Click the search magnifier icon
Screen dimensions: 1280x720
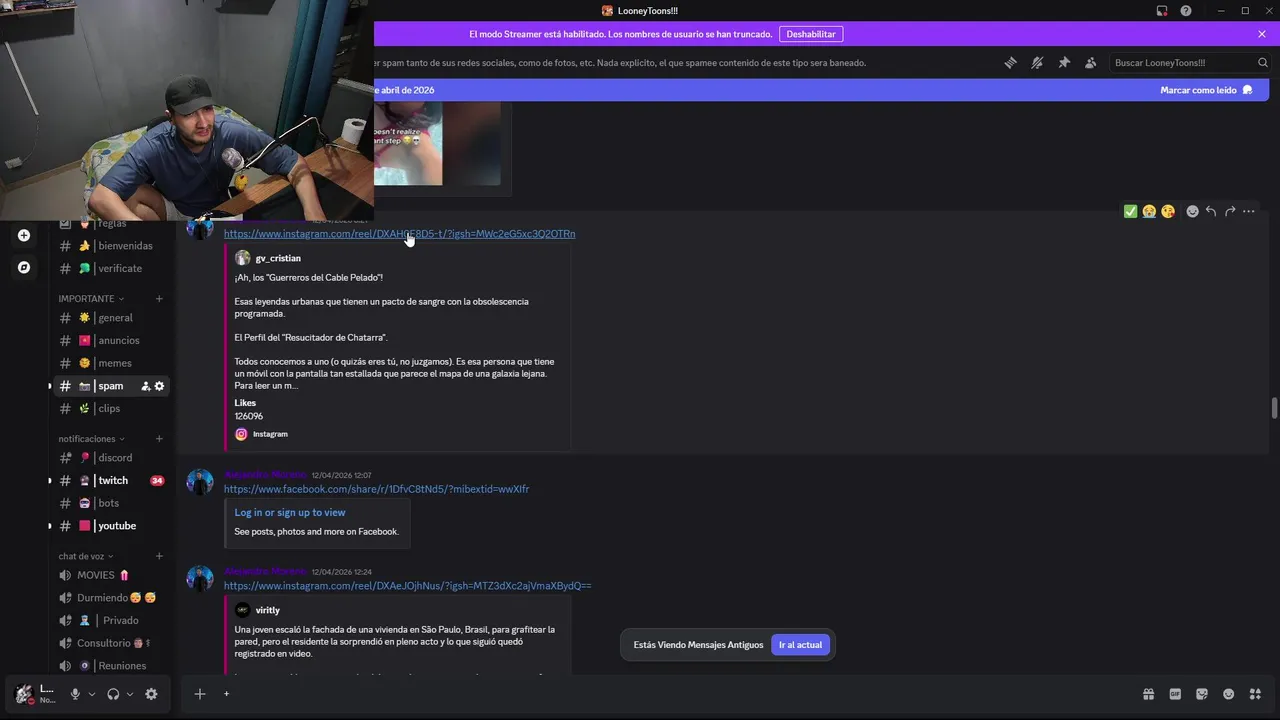(x=1262, y=62)
